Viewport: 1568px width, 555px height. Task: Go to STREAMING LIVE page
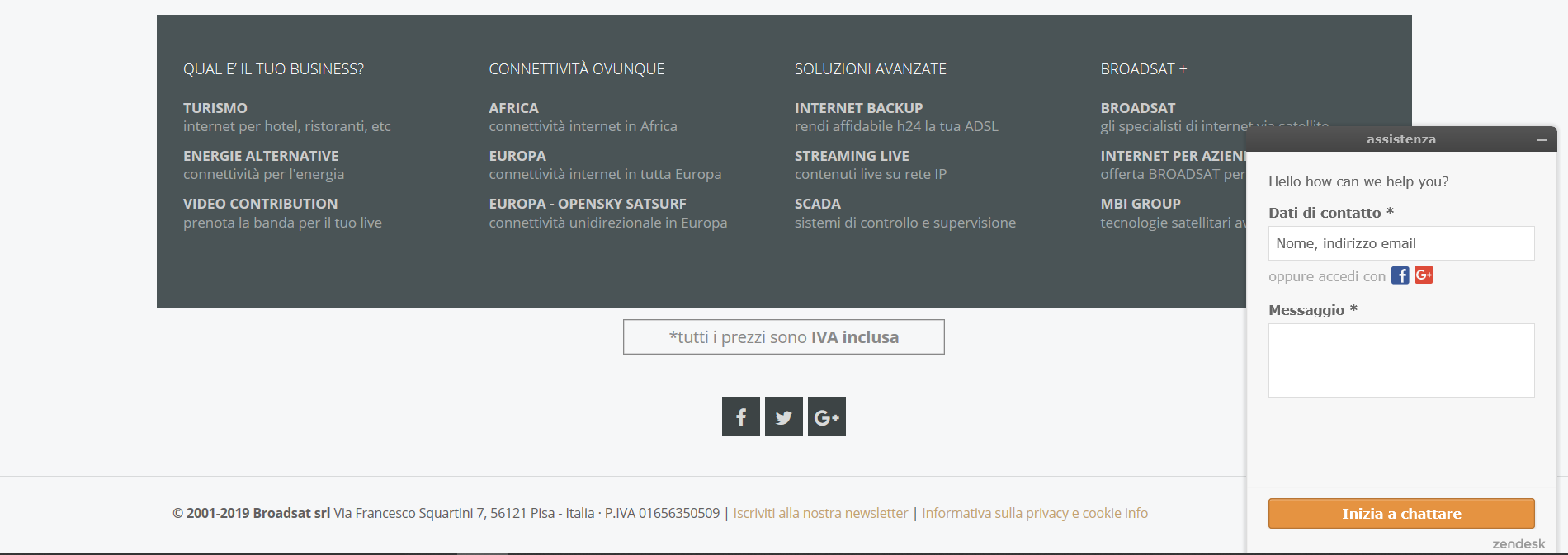tap(852, 156)
